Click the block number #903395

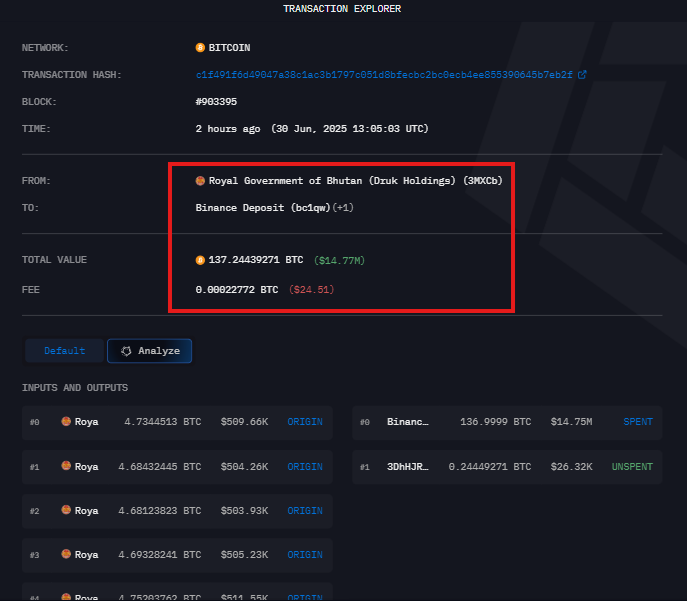coord(216,102)
